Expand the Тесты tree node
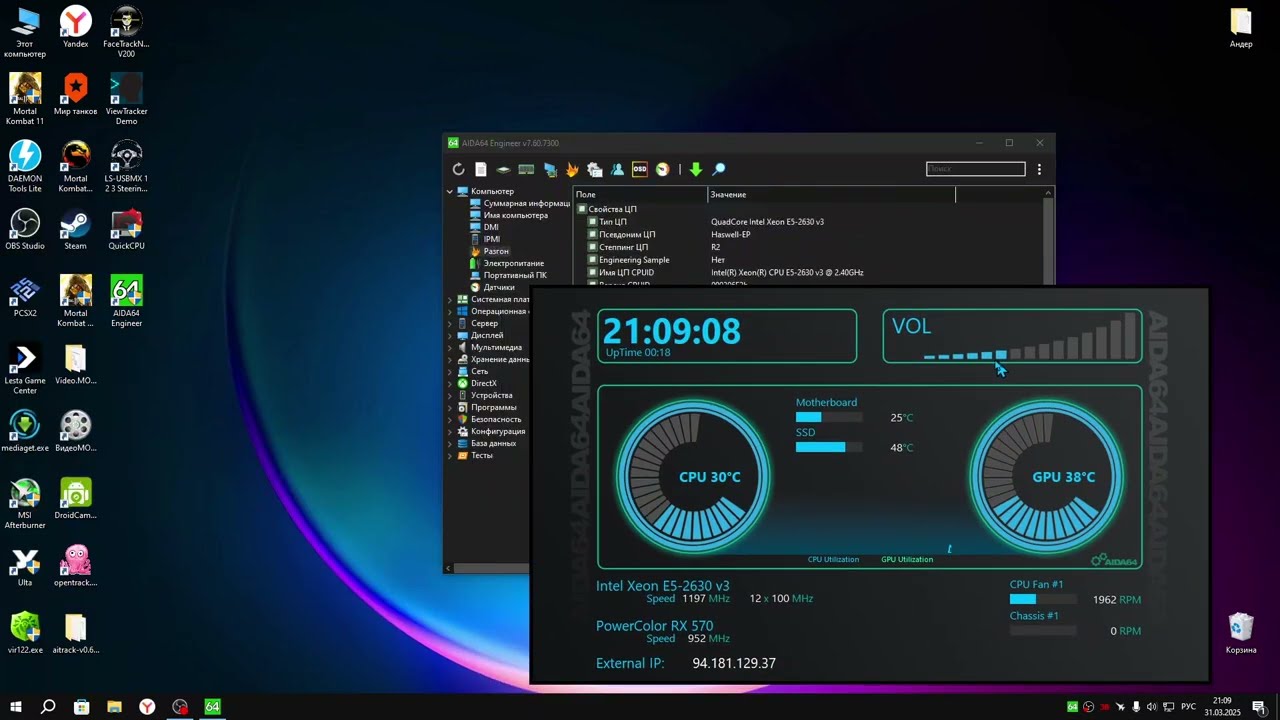 click(x=450, y=455)
